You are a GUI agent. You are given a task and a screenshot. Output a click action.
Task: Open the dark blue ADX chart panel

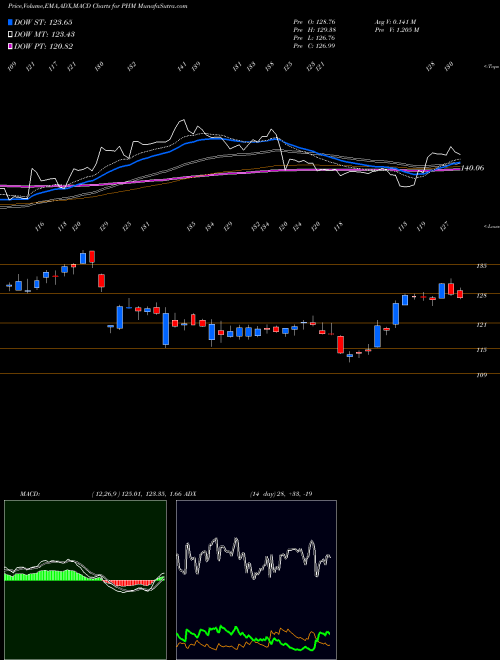click(256, 580)
